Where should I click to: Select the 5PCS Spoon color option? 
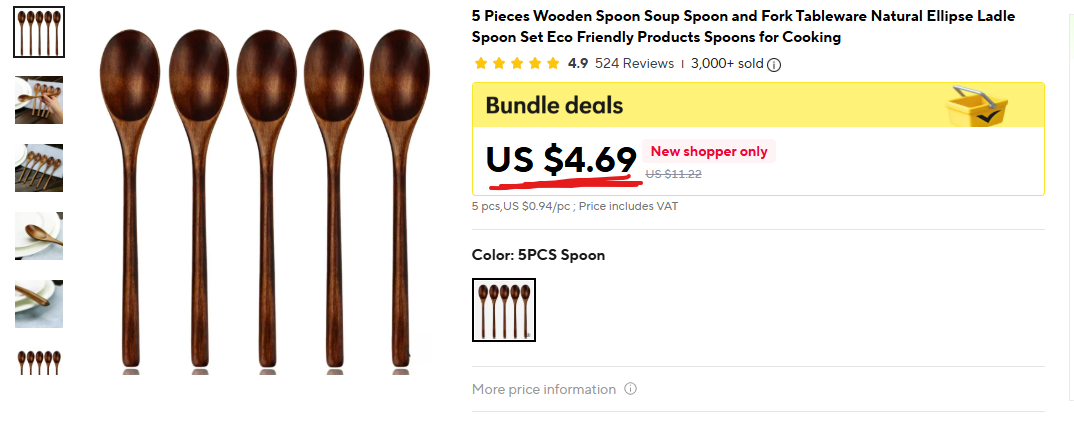pos(503,310)
